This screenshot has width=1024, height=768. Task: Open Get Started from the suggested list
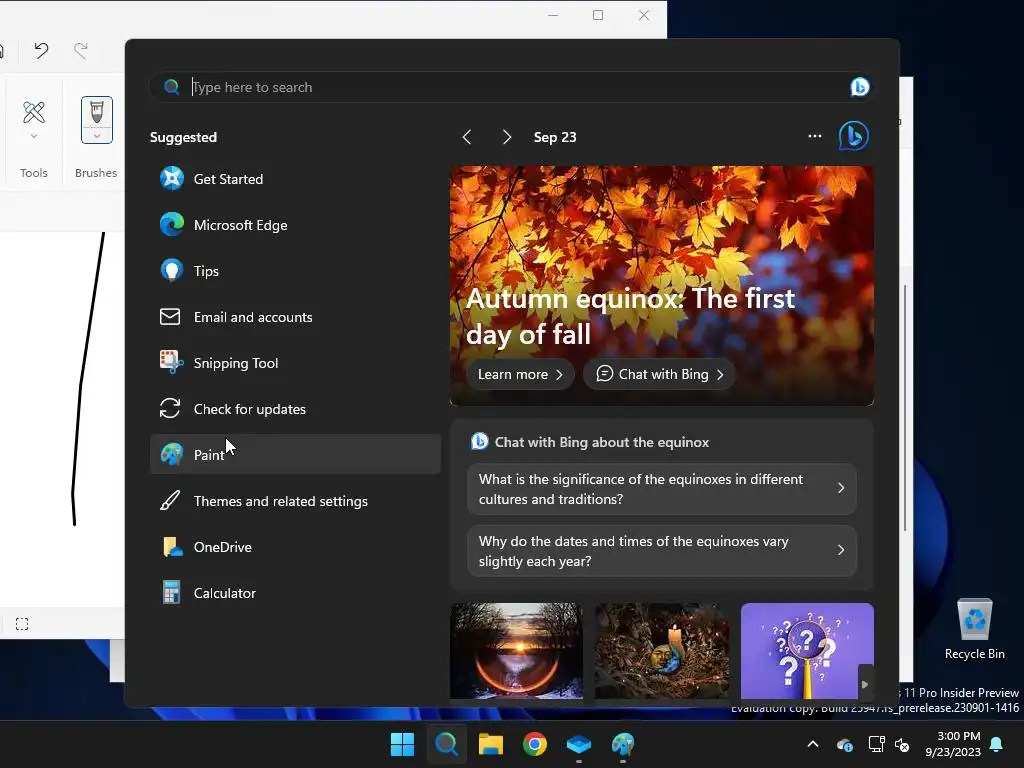pos(295,179)
